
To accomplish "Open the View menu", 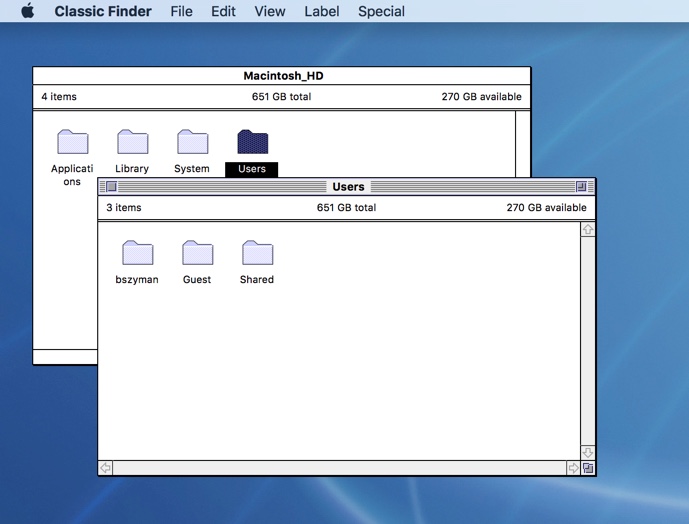I will 270,11.
